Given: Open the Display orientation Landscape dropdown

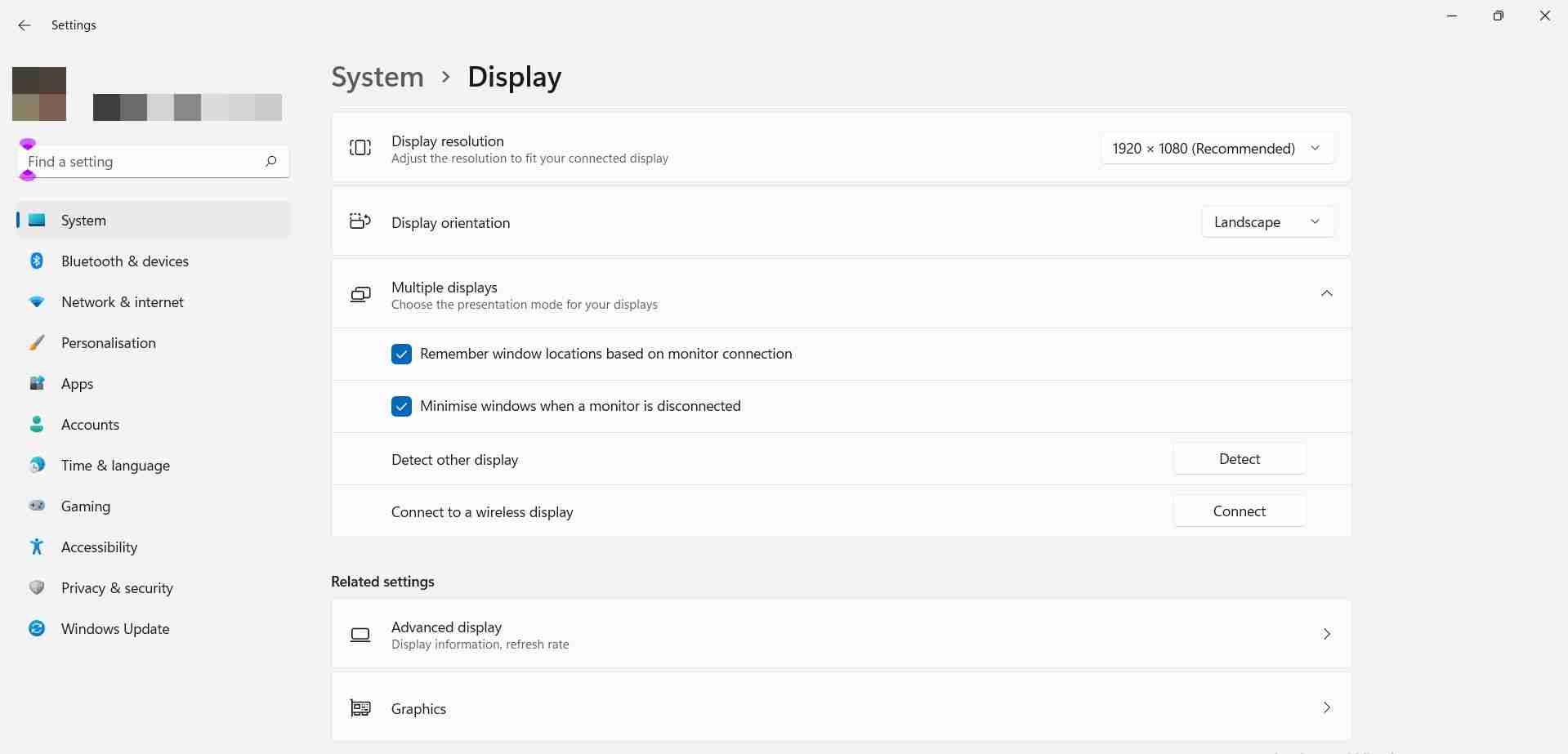Looking at the screenshot, I should click(x=1267, y=221).
